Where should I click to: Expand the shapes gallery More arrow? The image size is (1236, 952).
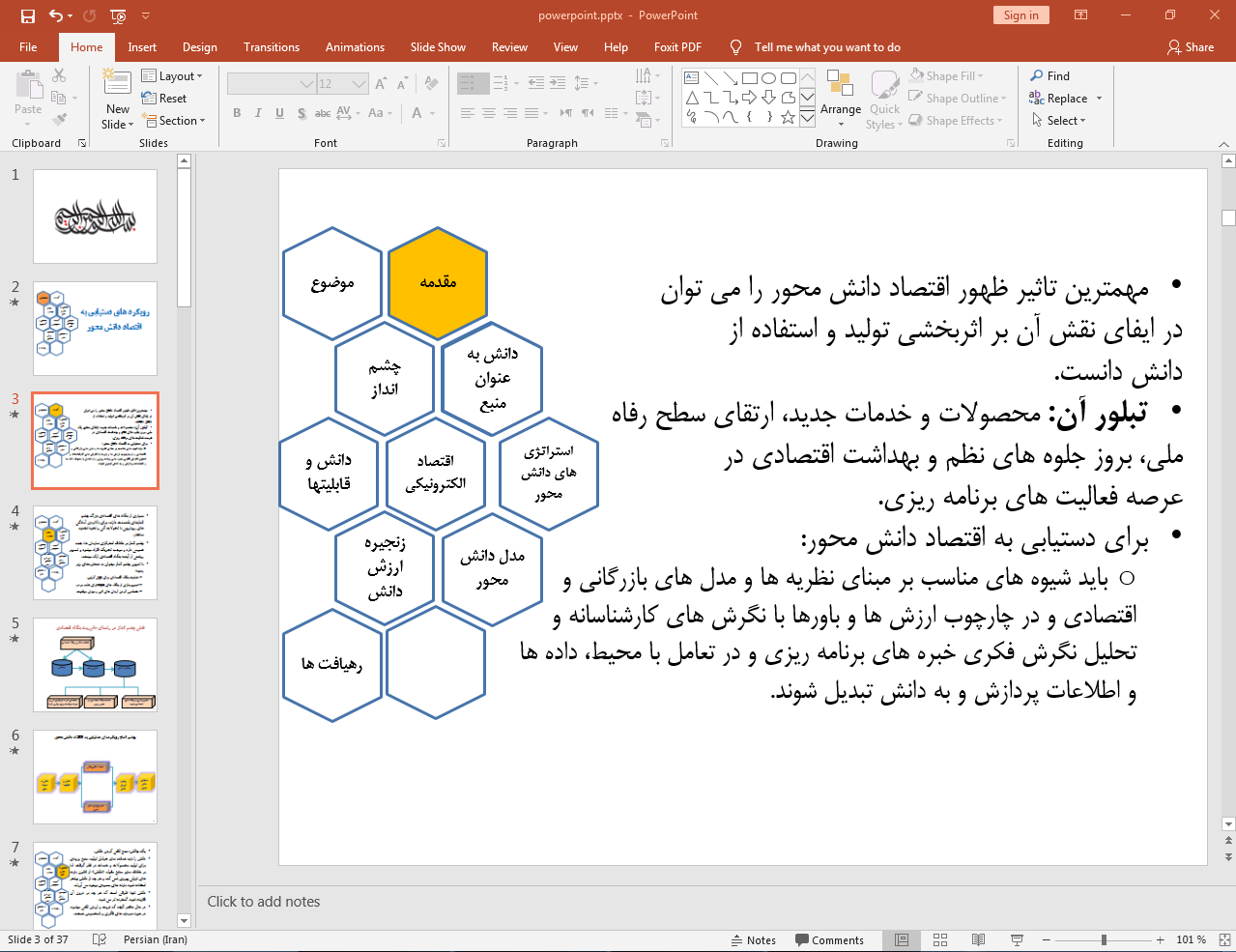[807, 118]
